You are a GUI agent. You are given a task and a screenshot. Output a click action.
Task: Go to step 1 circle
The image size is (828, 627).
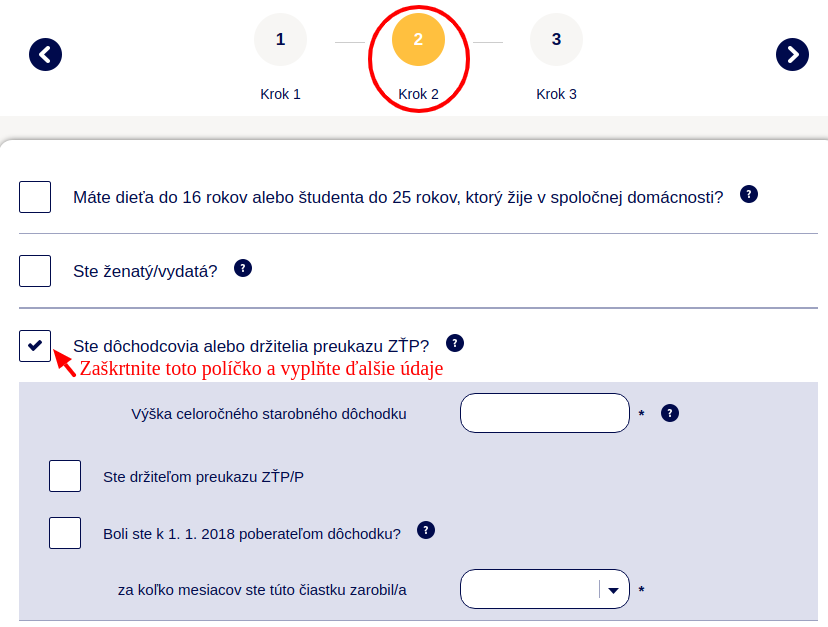280,40
